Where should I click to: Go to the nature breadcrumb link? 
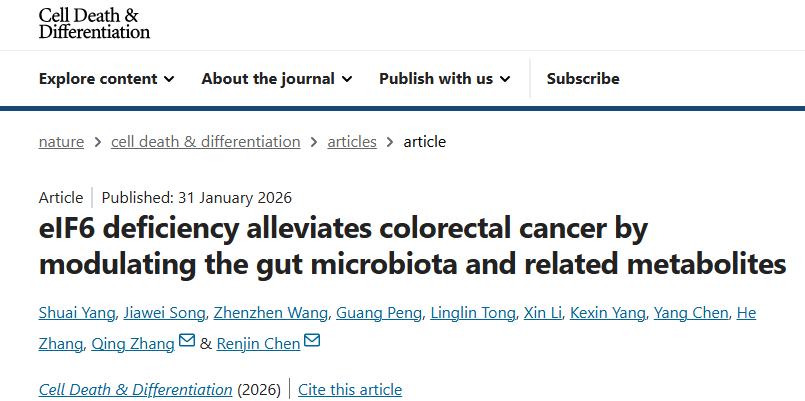[x=61, y=142]
